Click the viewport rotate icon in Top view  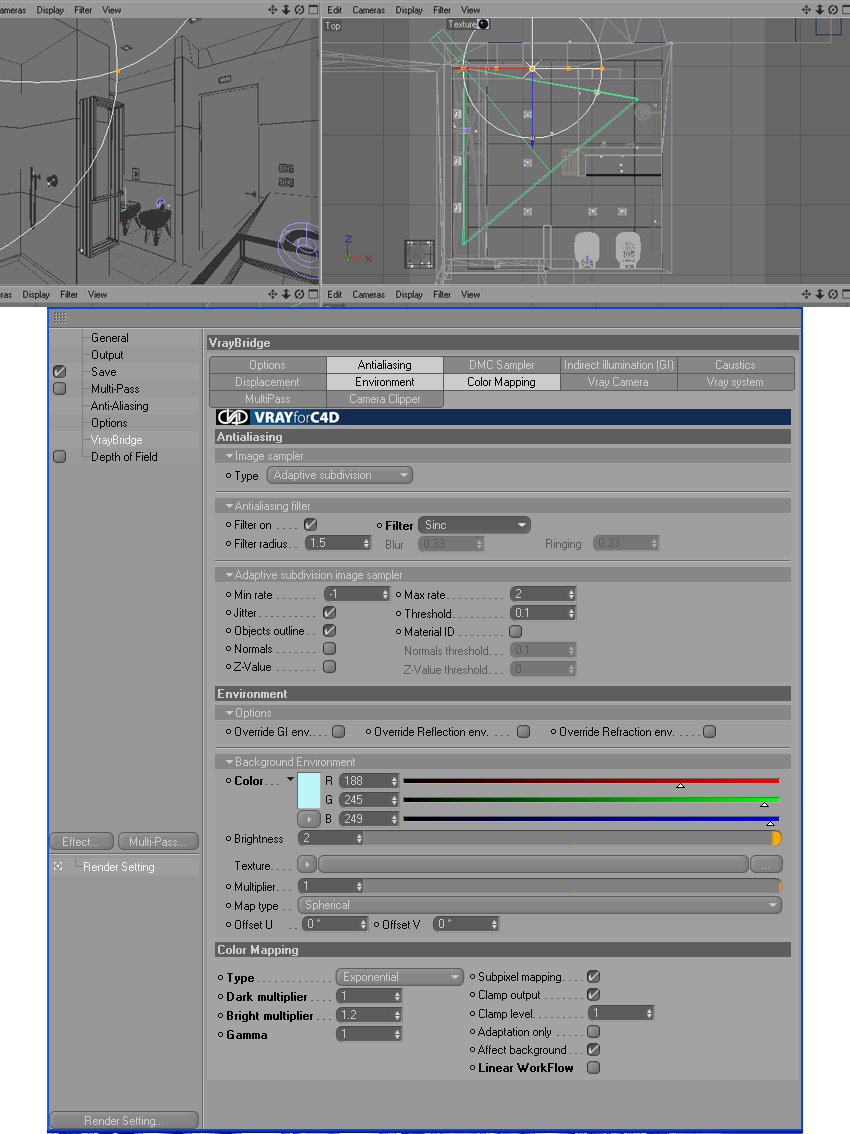coord(833,9)
